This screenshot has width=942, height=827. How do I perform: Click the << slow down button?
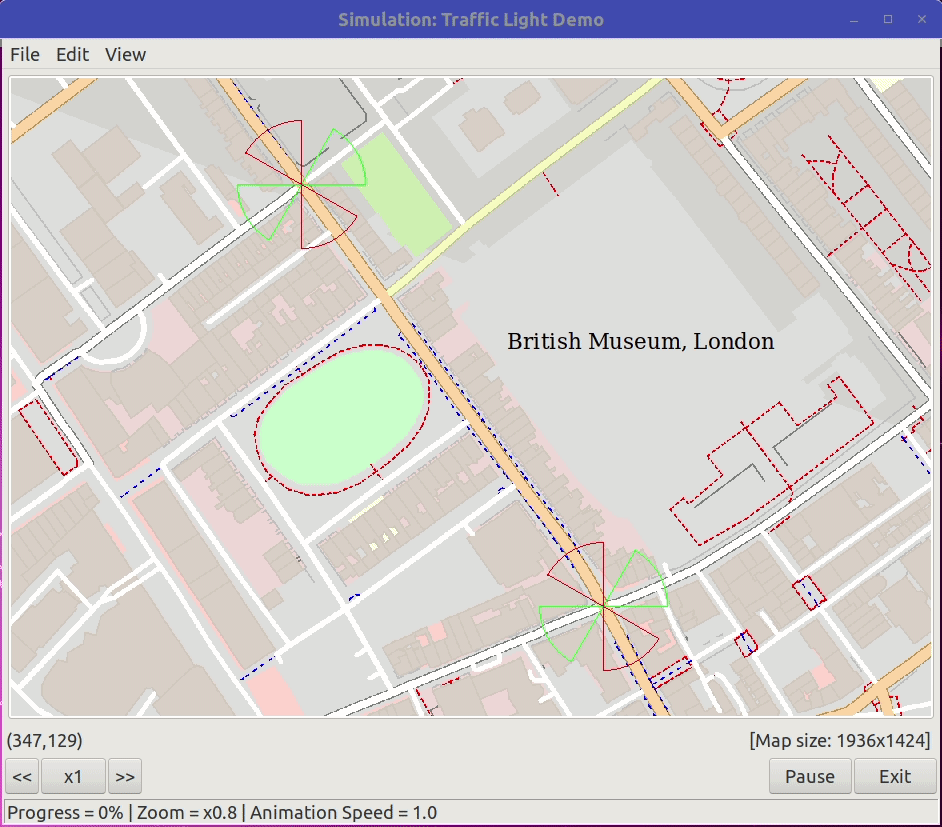click(x=22, y=776)
